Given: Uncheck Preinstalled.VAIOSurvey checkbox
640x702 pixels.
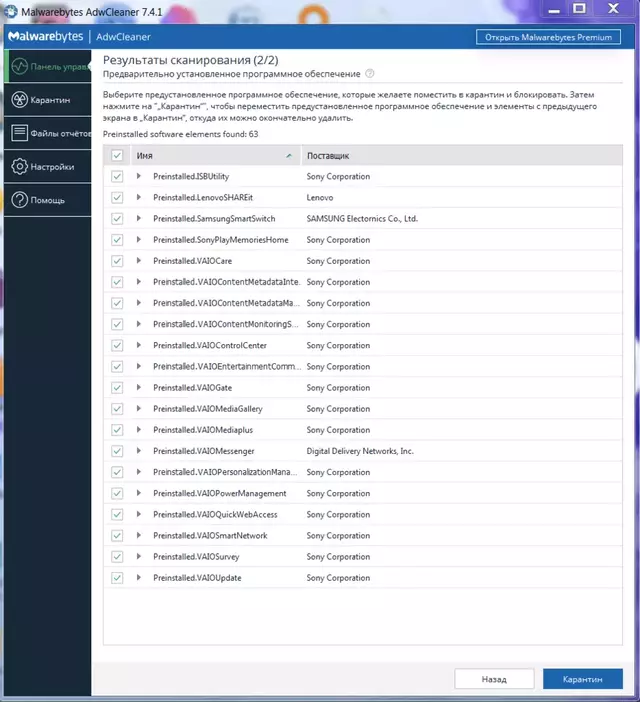Looking at the screenshot, I should click(x=117, y=556).
